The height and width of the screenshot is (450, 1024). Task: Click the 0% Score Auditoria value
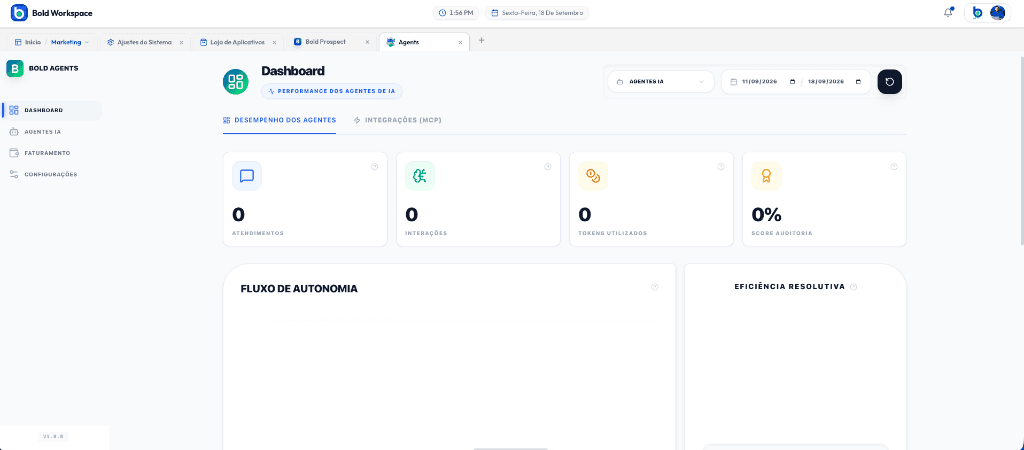coord(766,214)
